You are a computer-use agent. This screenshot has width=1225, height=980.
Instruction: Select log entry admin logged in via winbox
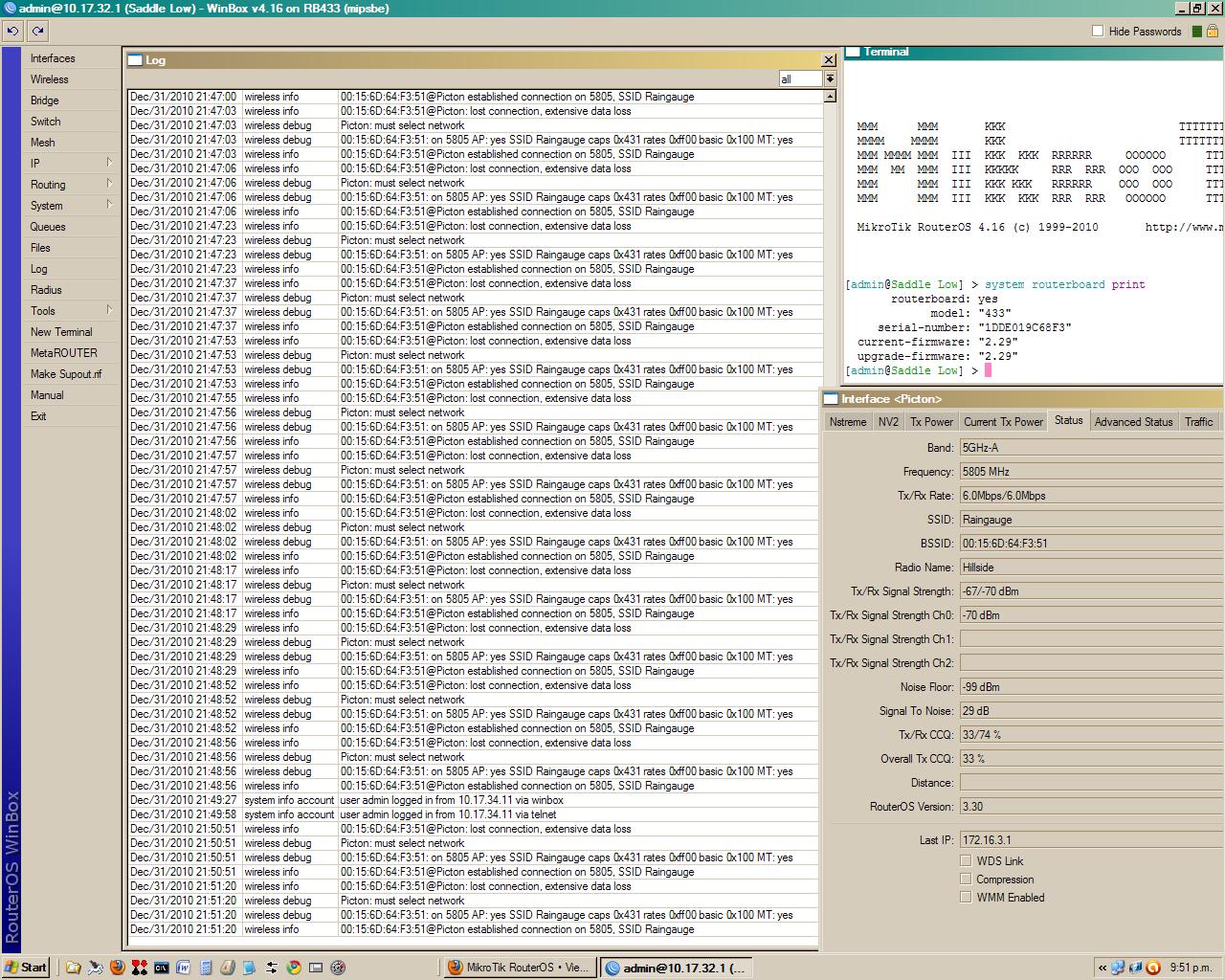[474, 800]
